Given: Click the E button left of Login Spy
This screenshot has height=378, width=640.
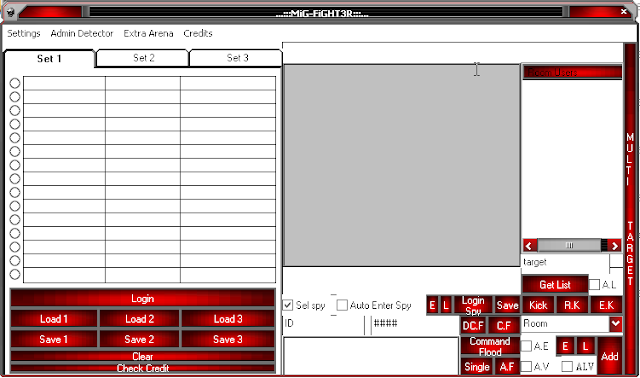Looking at the screenshot, I should pyautogui.click(x=432, y=305).
